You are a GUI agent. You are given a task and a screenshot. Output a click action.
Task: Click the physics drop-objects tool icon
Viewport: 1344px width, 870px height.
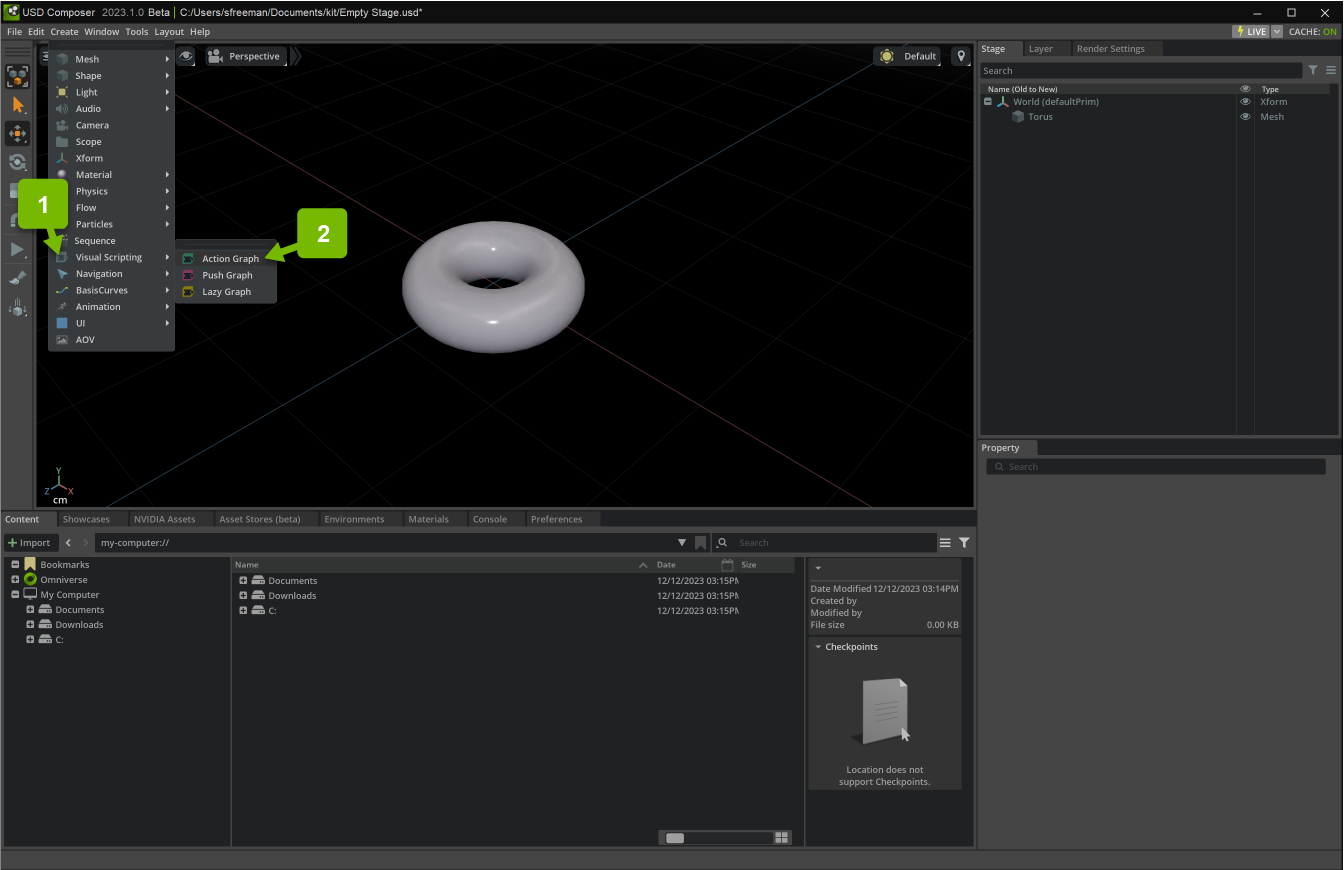(18, 308)
